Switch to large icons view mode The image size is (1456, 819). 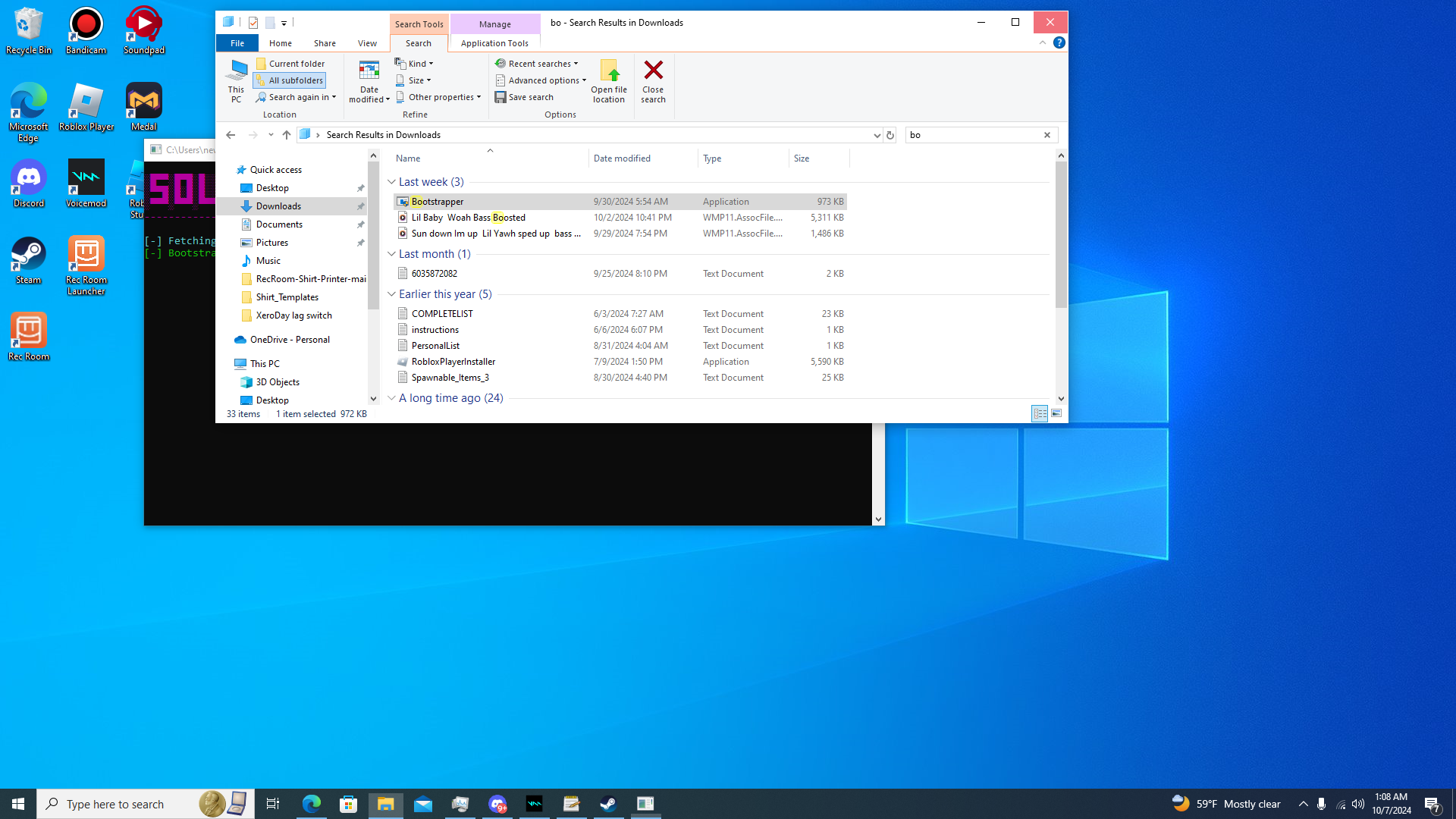pos(1056,413)
